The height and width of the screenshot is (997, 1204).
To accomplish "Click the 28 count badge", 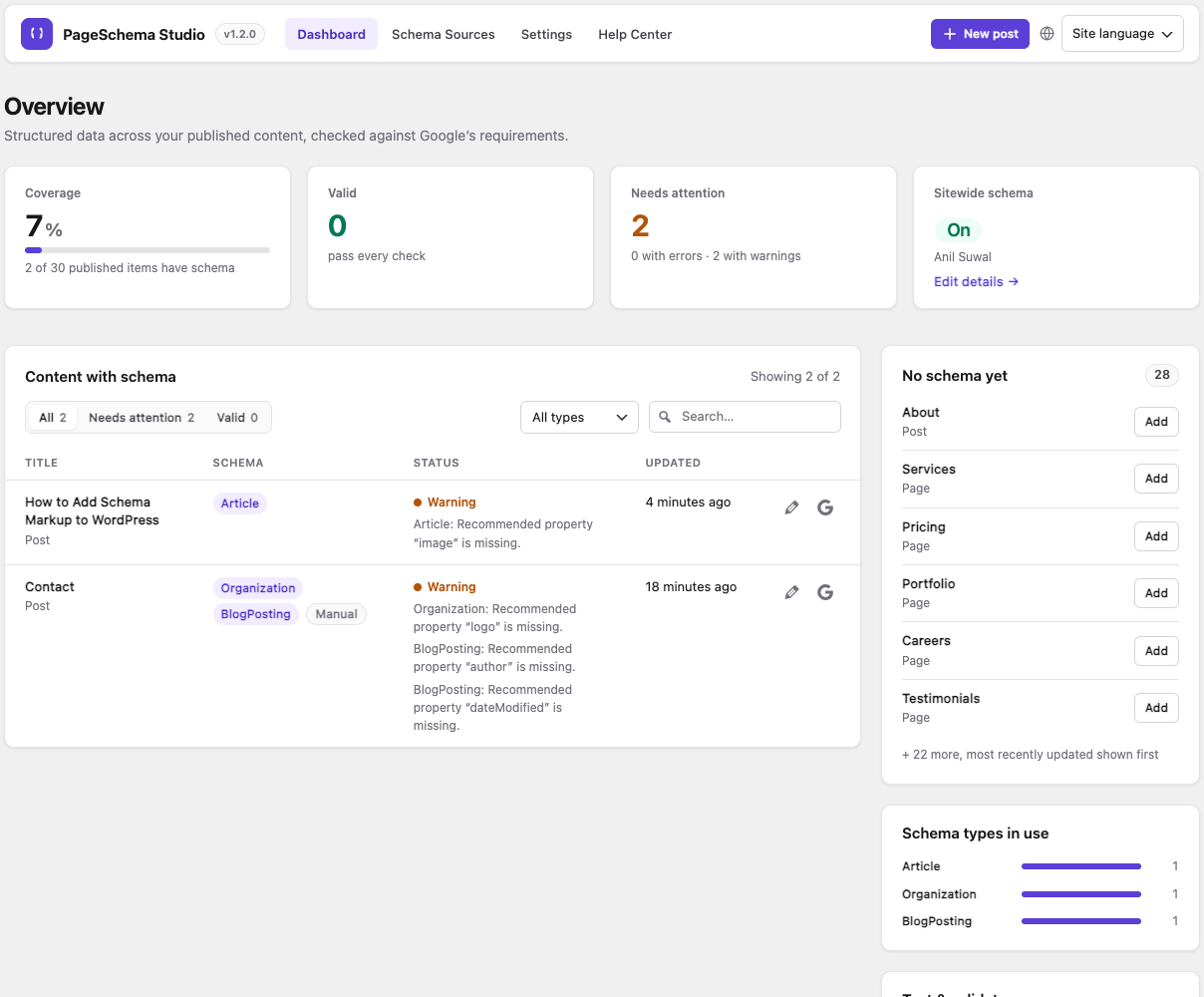I will pos(1162,375).
